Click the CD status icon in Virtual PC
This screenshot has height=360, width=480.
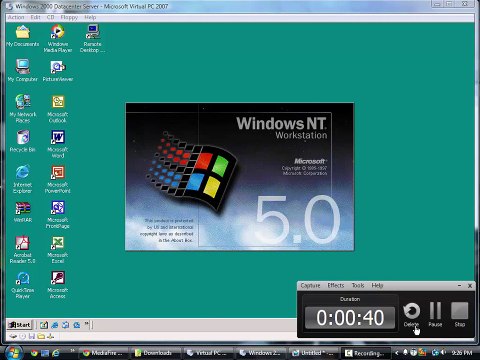(22, 336)
